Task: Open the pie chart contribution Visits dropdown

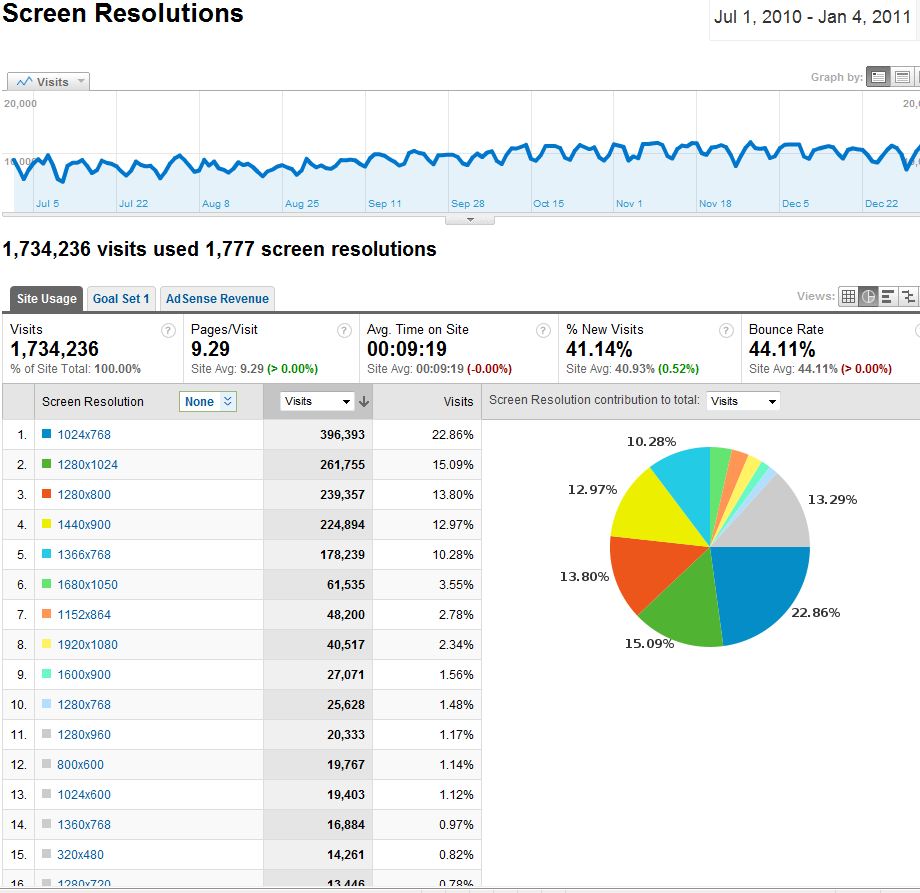Action: [743, 401]
